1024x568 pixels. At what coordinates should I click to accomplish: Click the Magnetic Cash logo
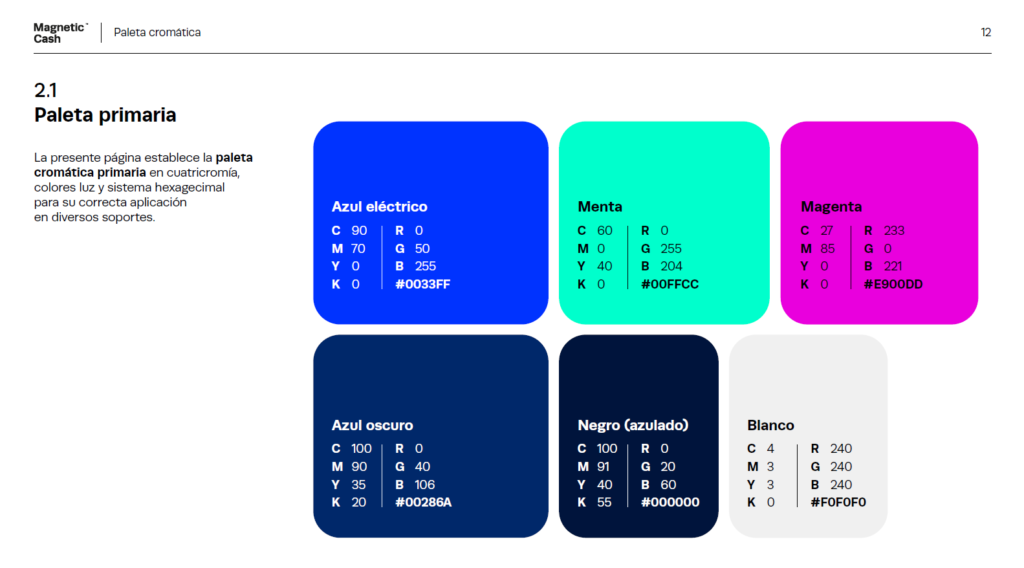(x=61, y=33)
